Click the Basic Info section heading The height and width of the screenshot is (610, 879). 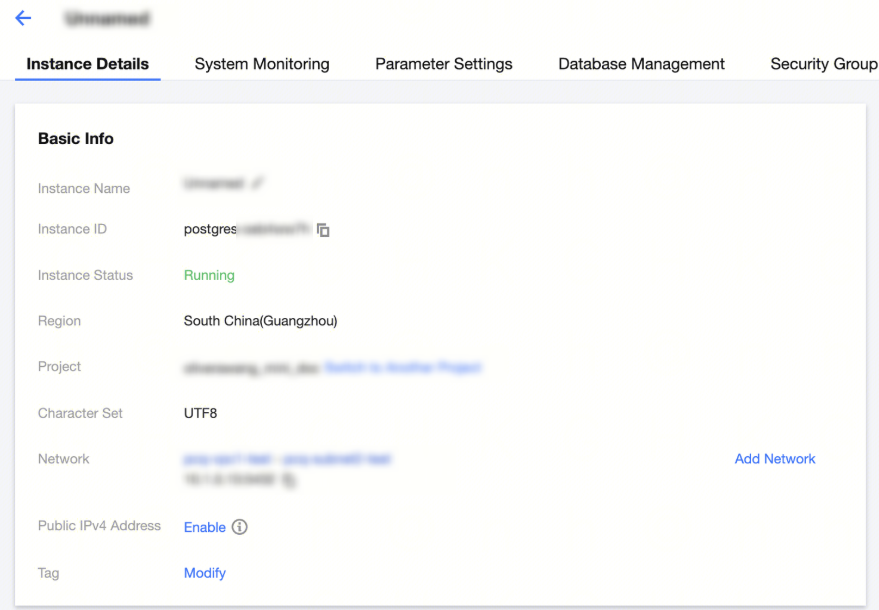[x=76, y=139]
